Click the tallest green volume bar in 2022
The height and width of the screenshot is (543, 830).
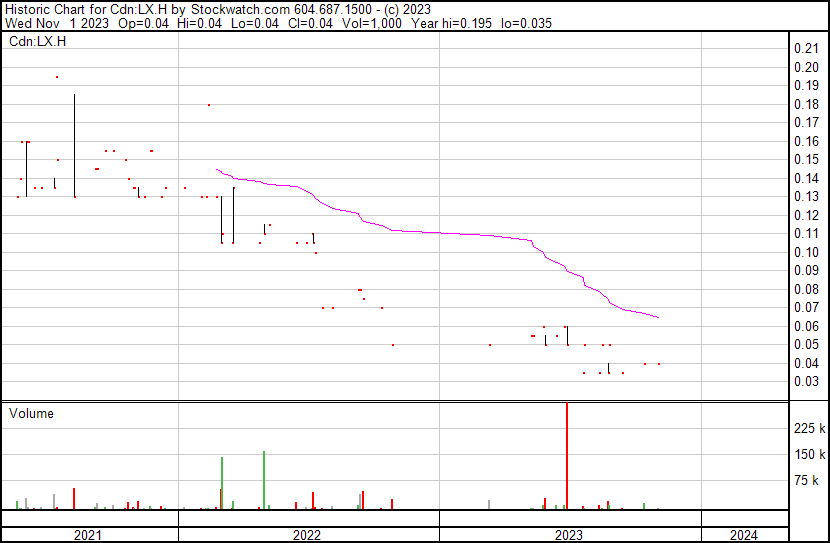pos(264,481)
